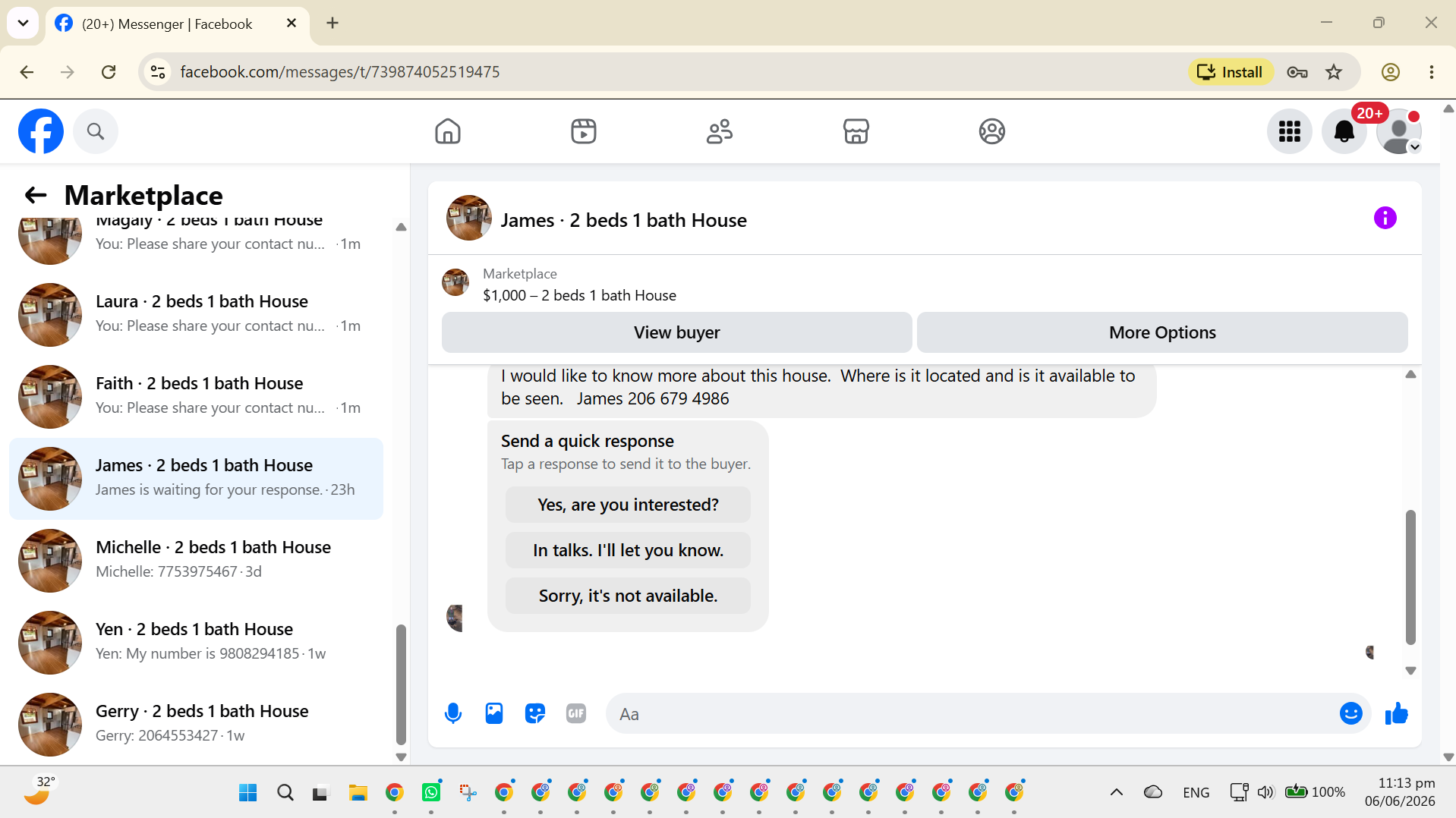Open the Facebook menu grid icon
Viewport: 1456px width, 818px height.
pos(1289,131)
